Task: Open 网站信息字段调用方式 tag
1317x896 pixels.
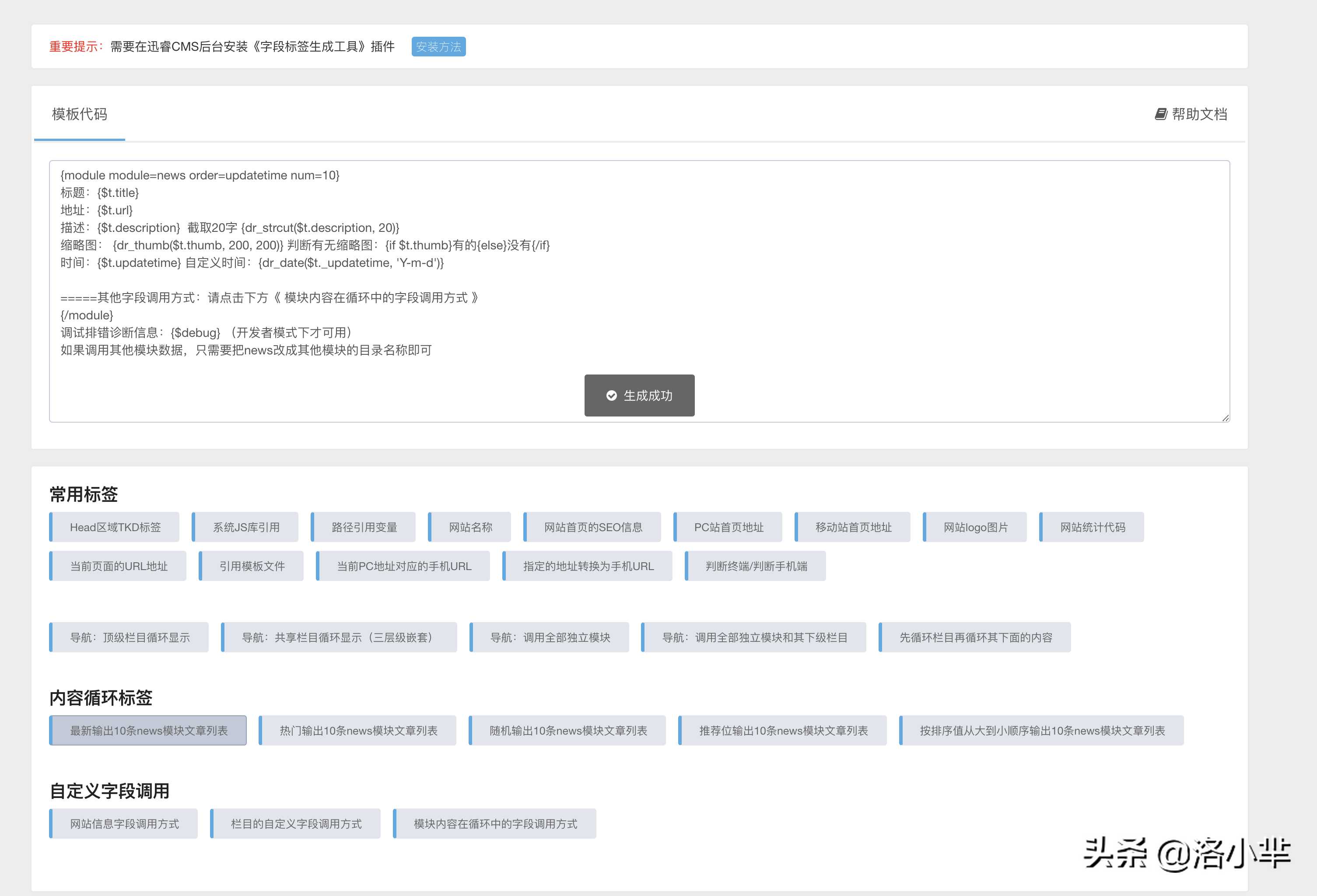Action: (123, 823)
